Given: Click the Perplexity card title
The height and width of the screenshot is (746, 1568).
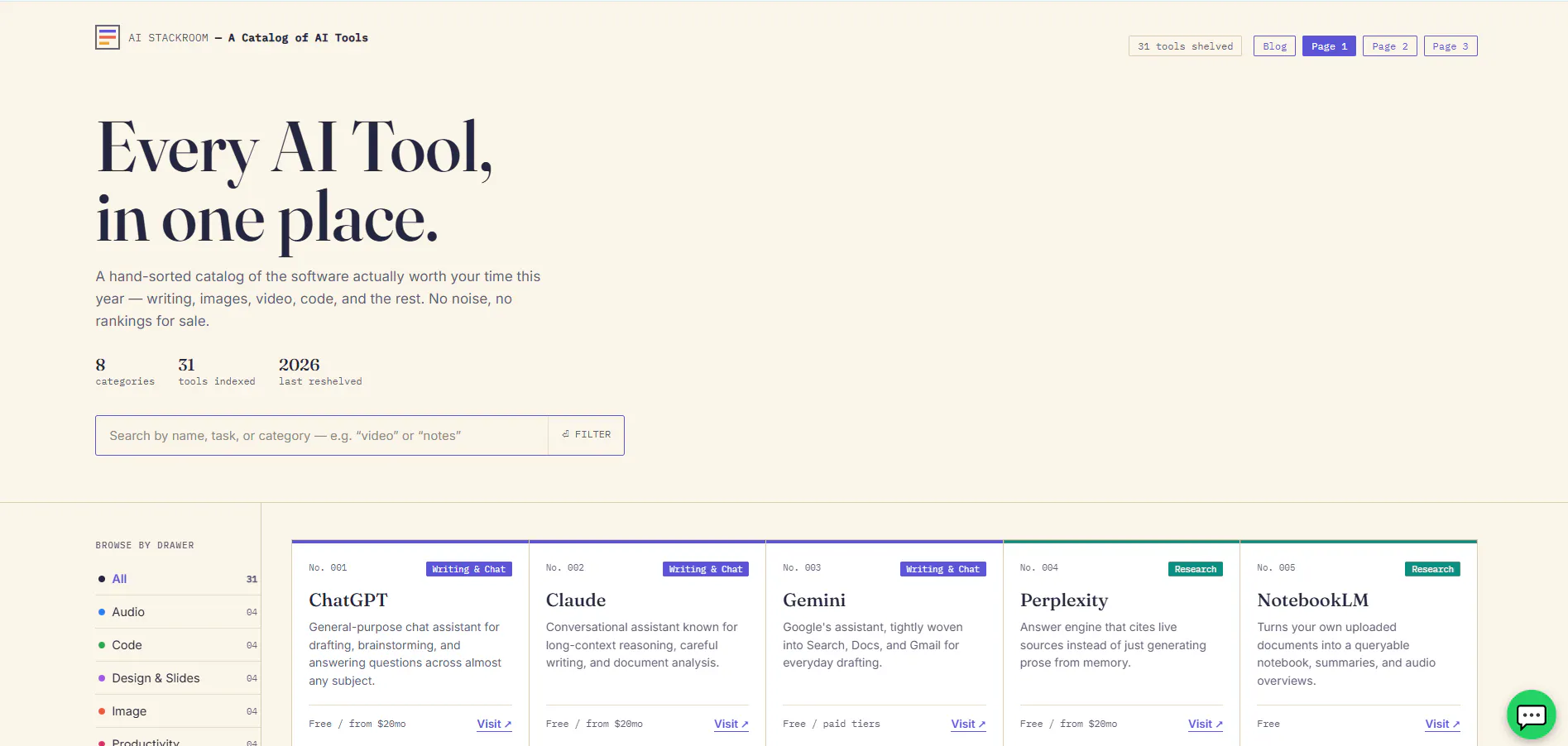Looking at the screenshot, I should [x=1064, y=600].
